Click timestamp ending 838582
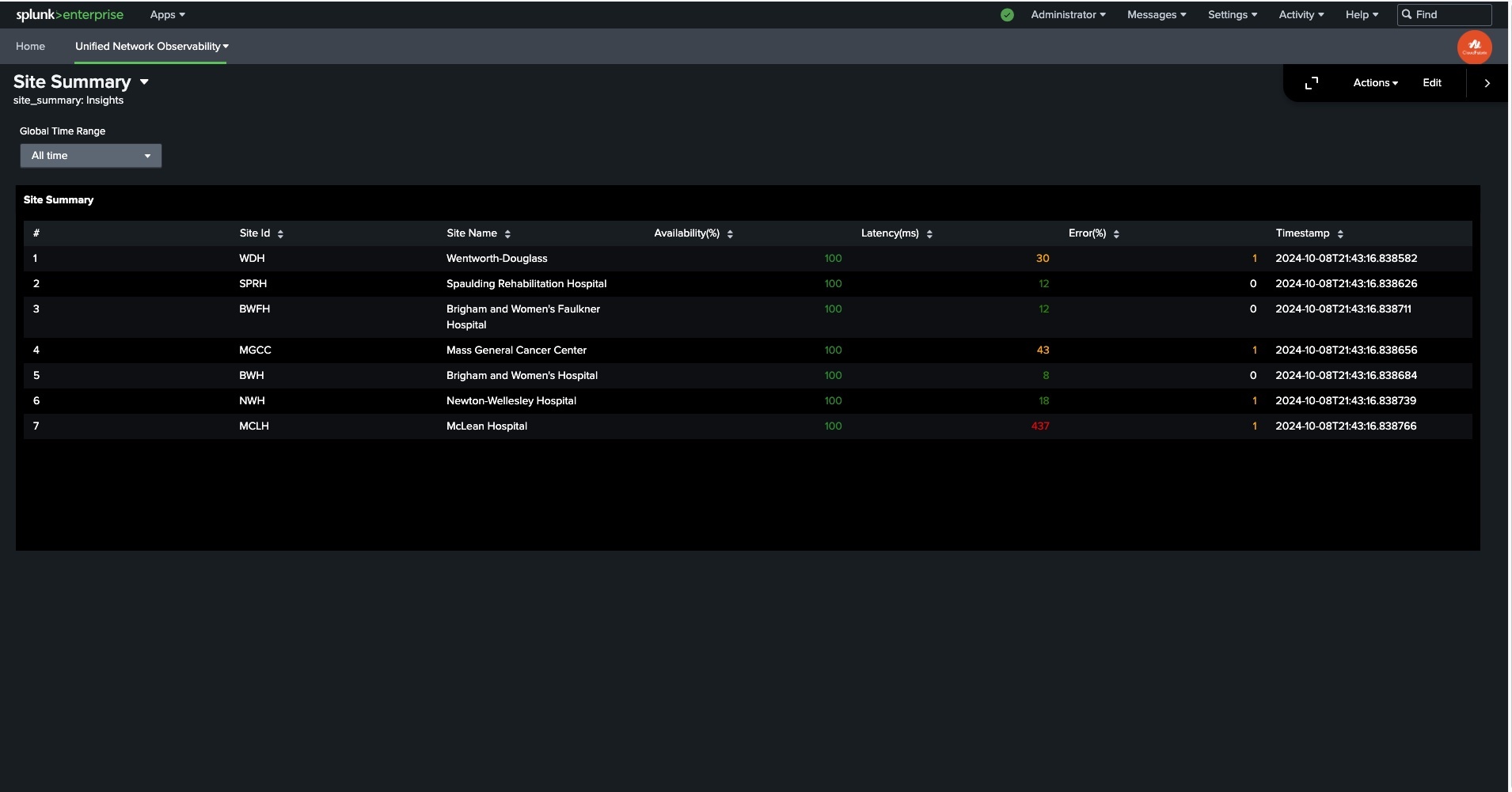The width and height of the screenshot is (1512, 792). click(1346, 259)
